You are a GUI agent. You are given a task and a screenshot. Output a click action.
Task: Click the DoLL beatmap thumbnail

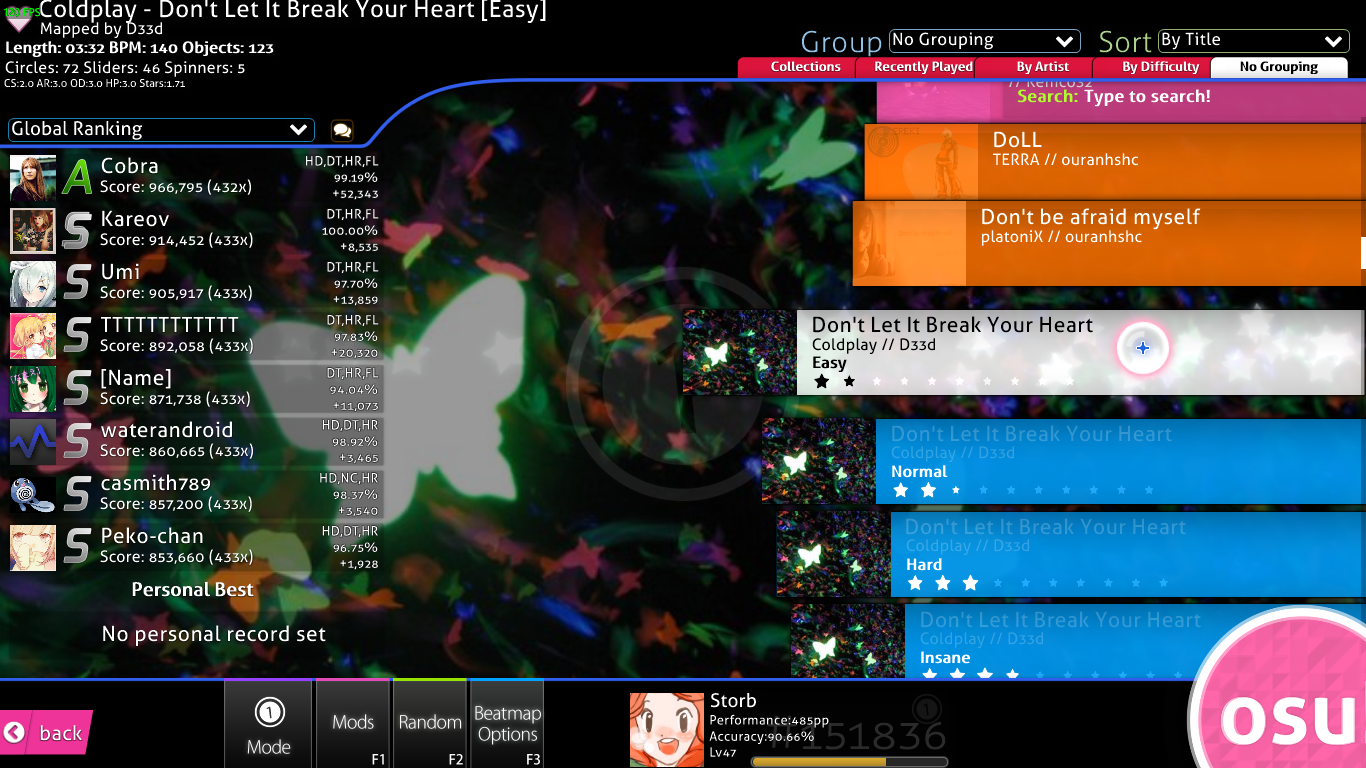coord(921,162)
